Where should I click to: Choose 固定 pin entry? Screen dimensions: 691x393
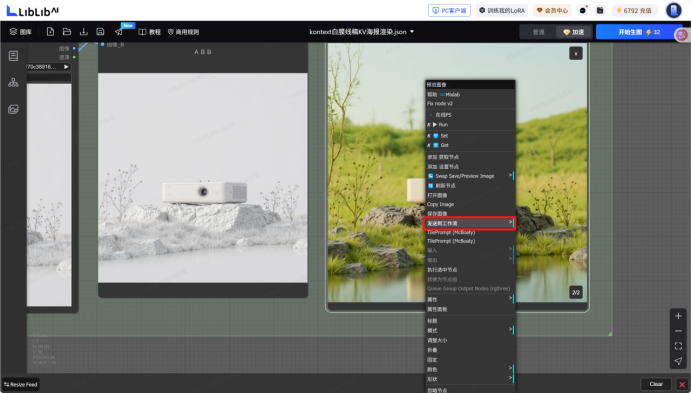pyautogui.click(x=470, y=360)
